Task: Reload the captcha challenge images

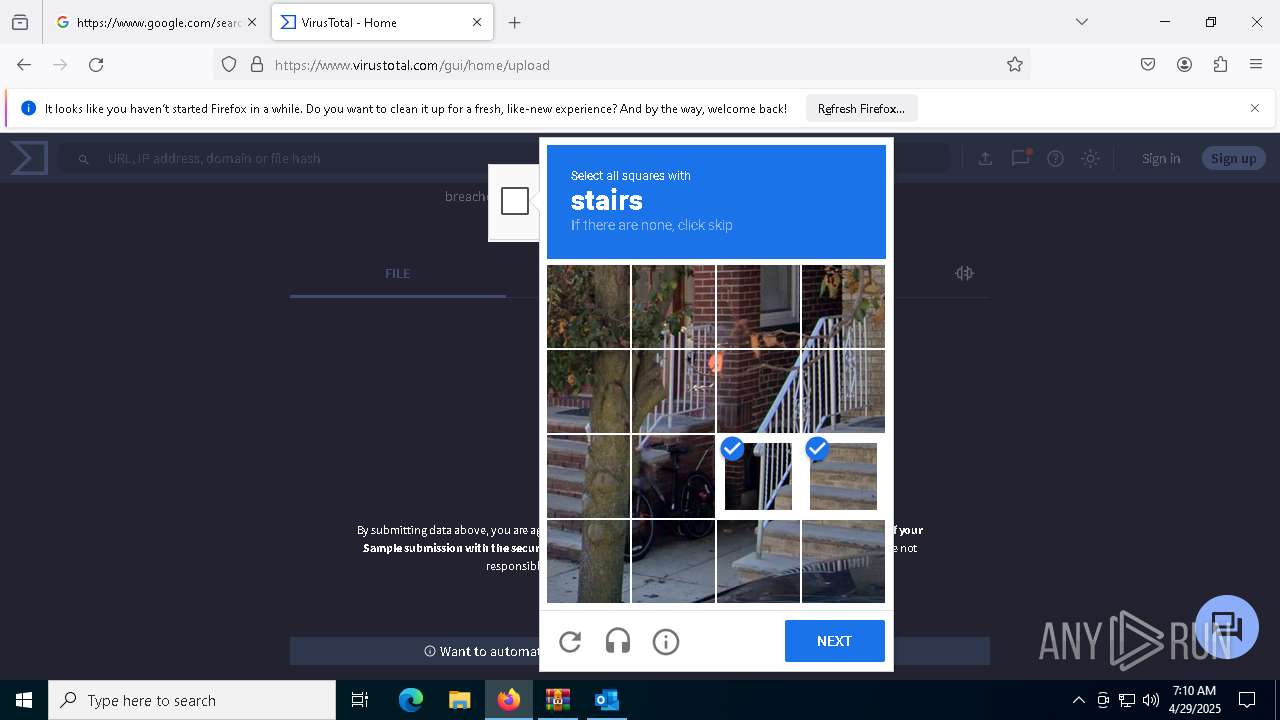Action: [570, 642]
